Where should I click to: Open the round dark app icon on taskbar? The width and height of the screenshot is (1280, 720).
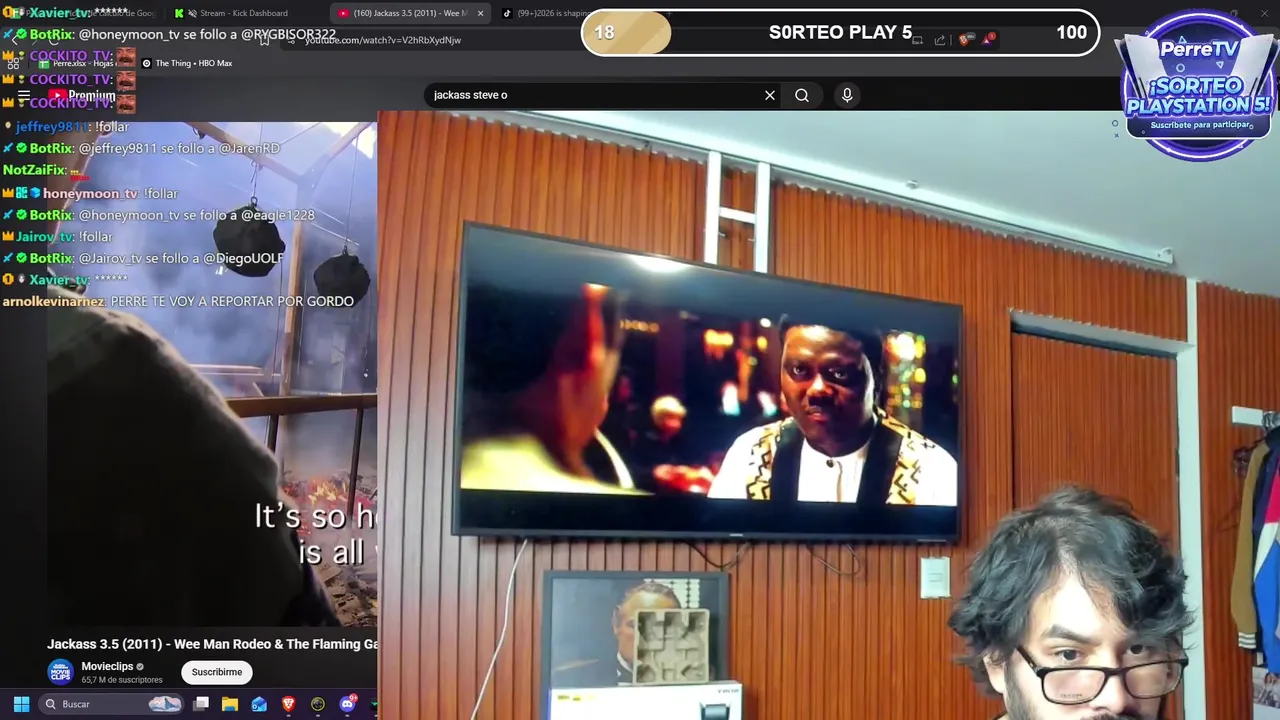[x=318, y=704]
